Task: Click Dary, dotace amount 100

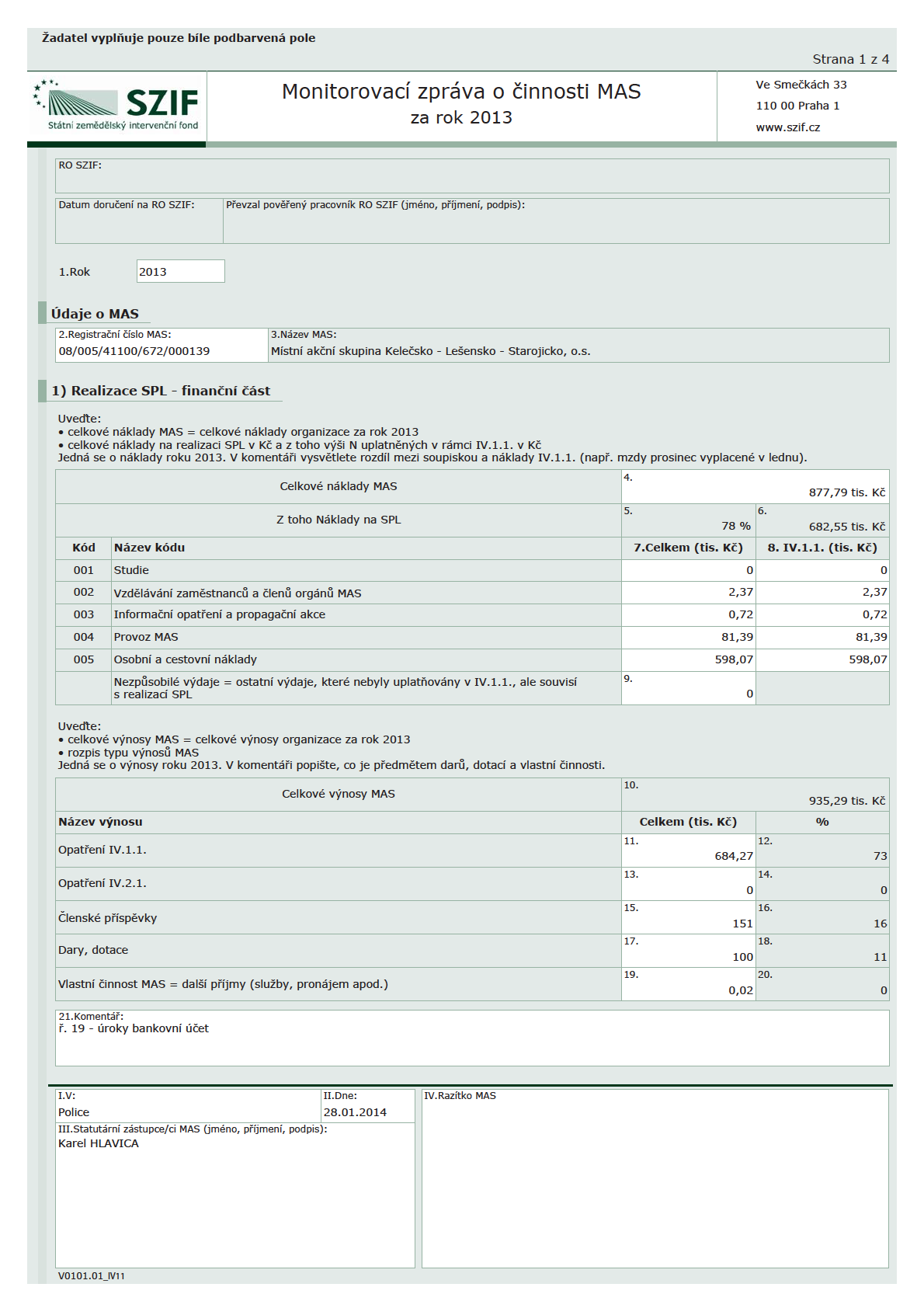Action: tap(688, 951)
